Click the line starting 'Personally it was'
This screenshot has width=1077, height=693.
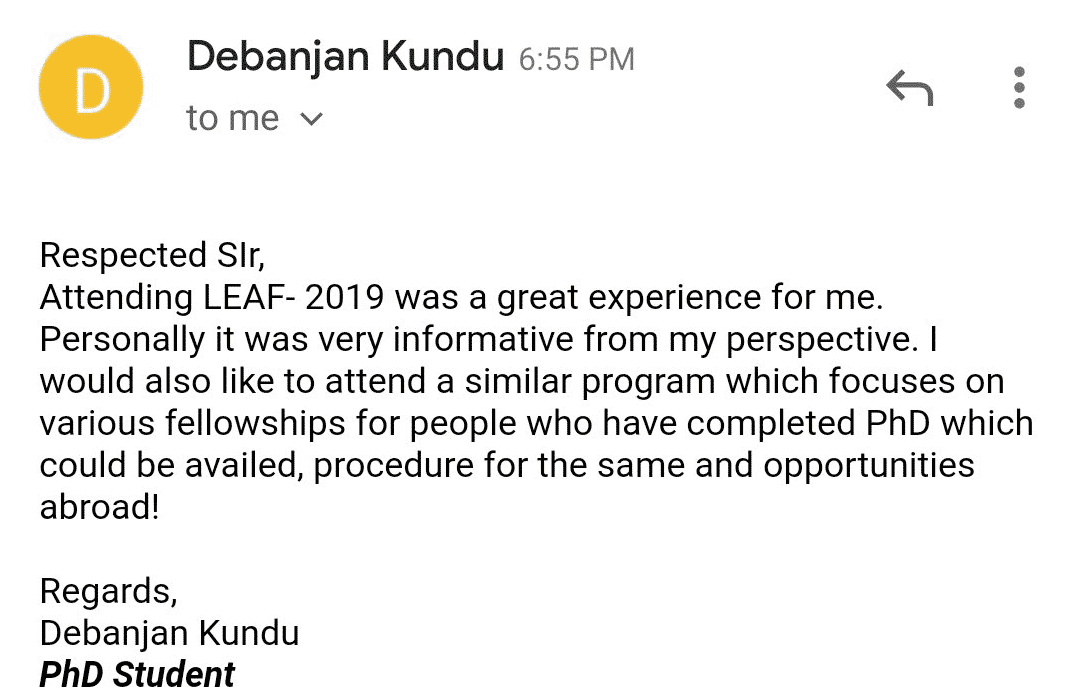[489, 339]
